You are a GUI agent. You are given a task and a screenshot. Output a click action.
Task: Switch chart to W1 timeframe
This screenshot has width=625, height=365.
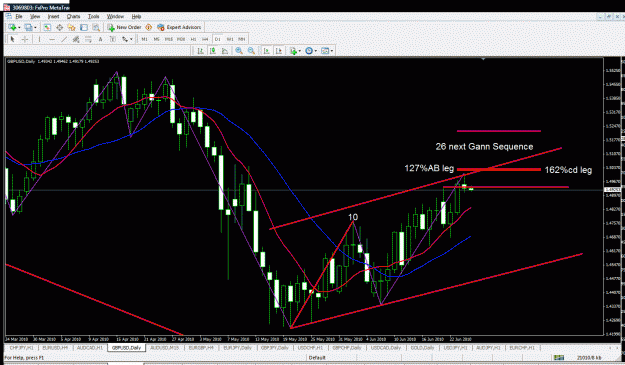tap(230, 39)
